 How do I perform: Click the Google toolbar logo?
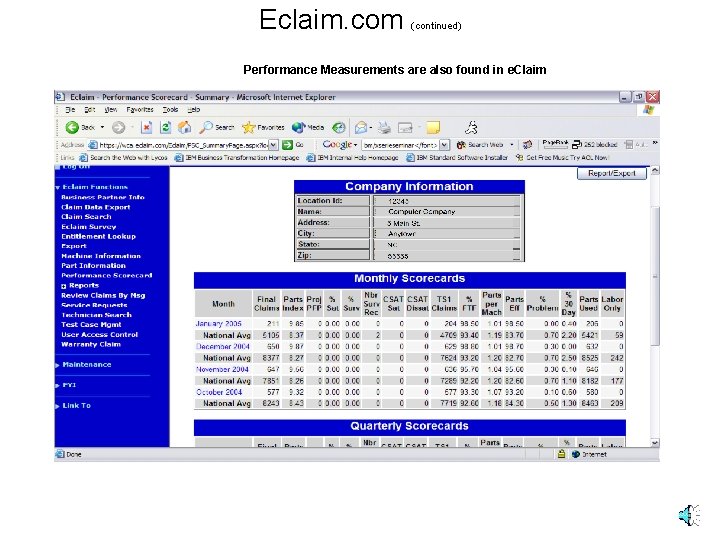pos(337,145)
